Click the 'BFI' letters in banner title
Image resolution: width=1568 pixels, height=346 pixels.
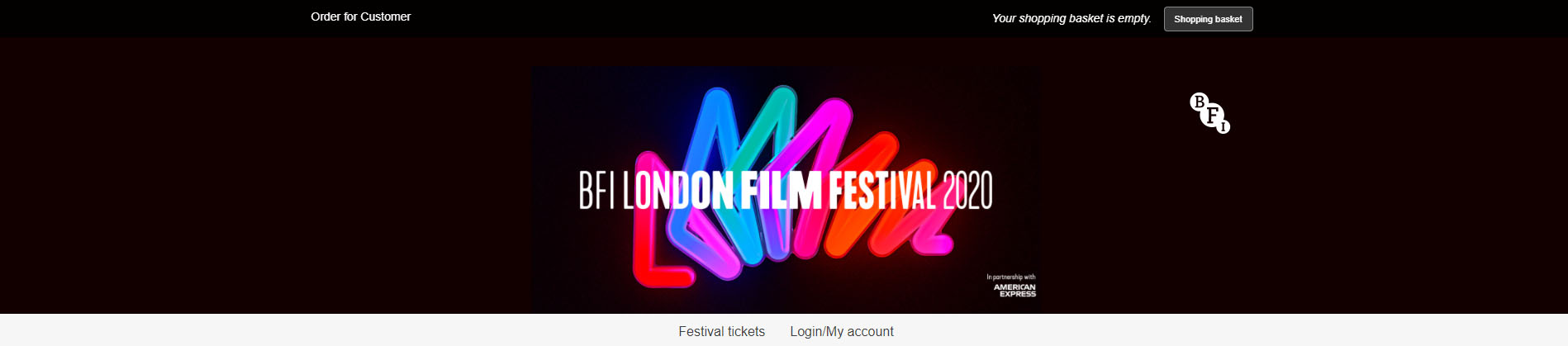(596, 191)
